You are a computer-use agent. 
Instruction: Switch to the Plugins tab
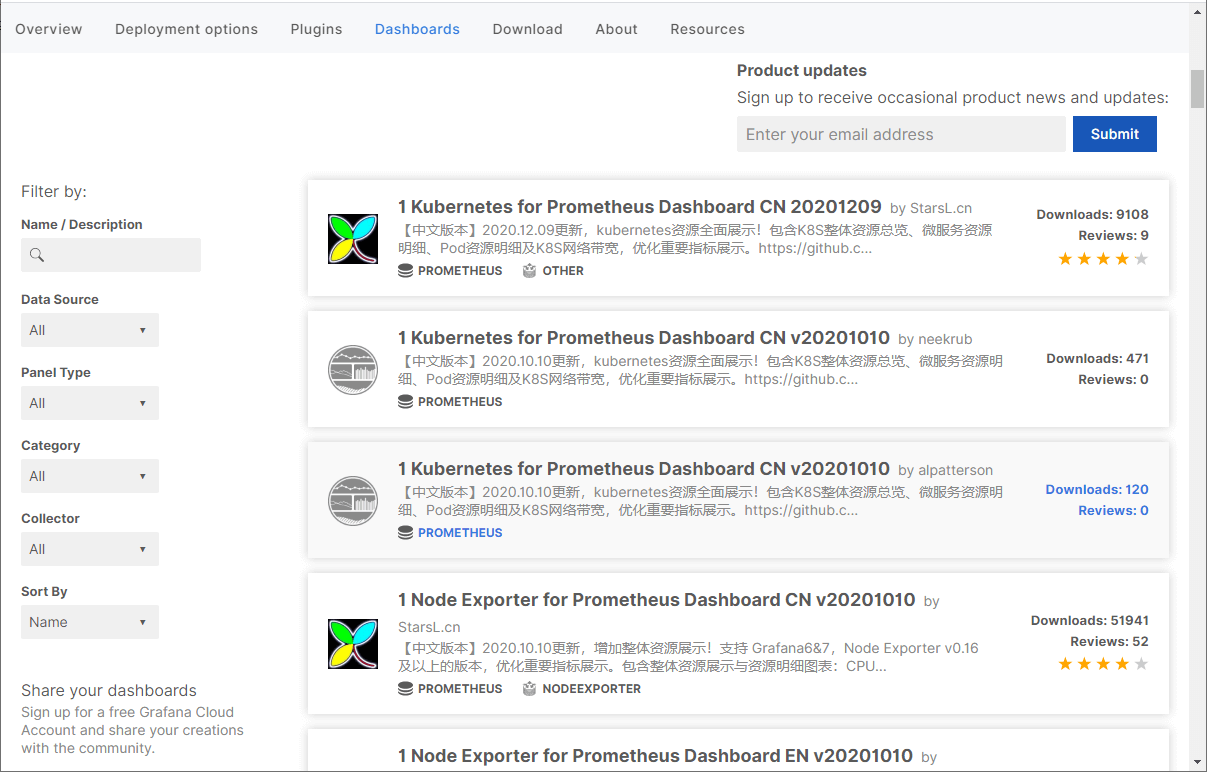(x=316, y=29)
